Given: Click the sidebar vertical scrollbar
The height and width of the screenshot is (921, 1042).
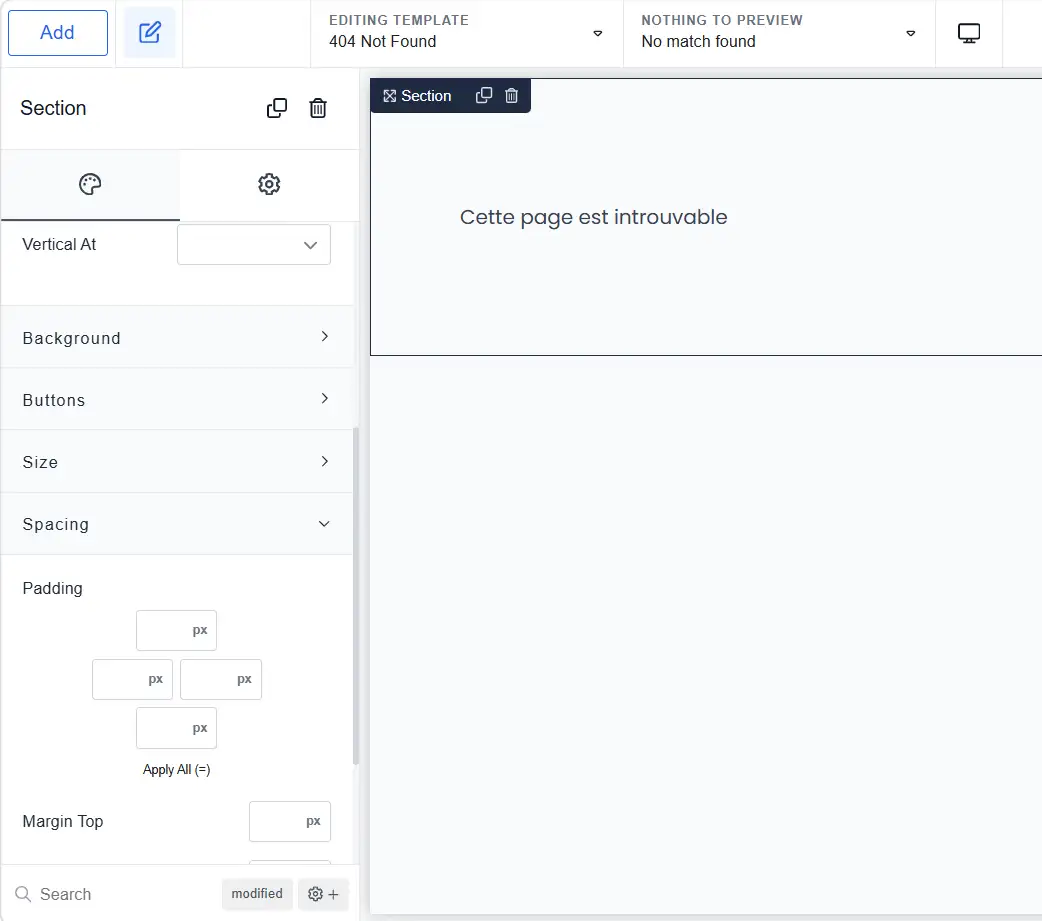Looking at the screenshot, I should click(x=356, y=595).
